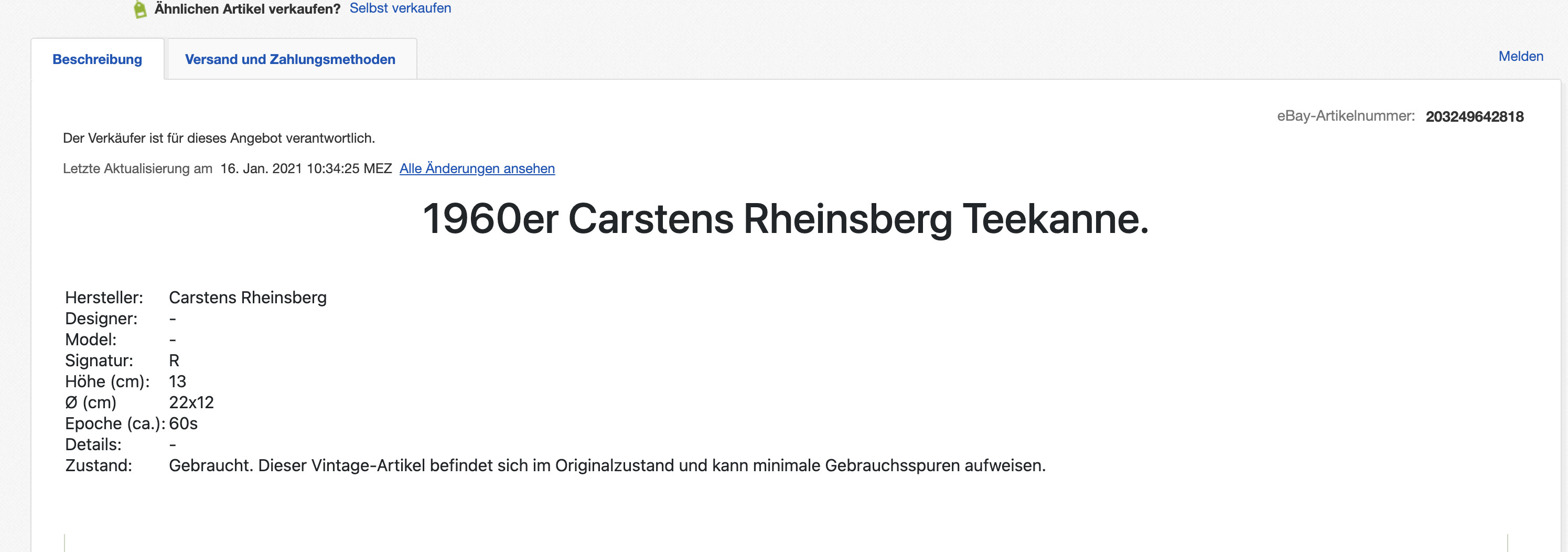Click the diameter value "22x12"

click(191, 402)
